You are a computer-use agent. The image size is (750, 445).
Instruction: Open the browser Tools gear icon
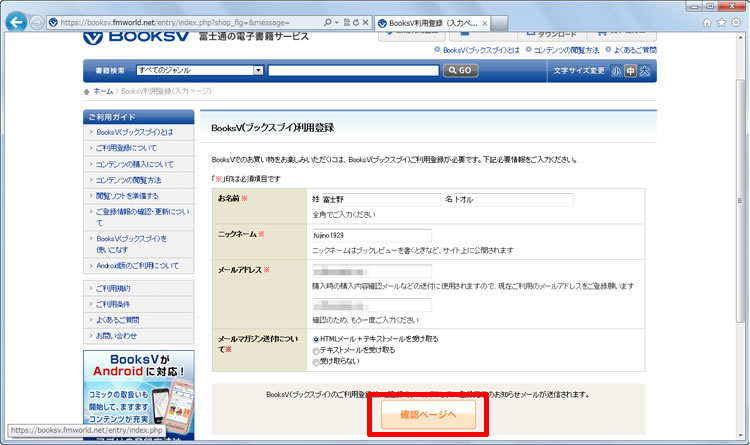click(736, 22)
